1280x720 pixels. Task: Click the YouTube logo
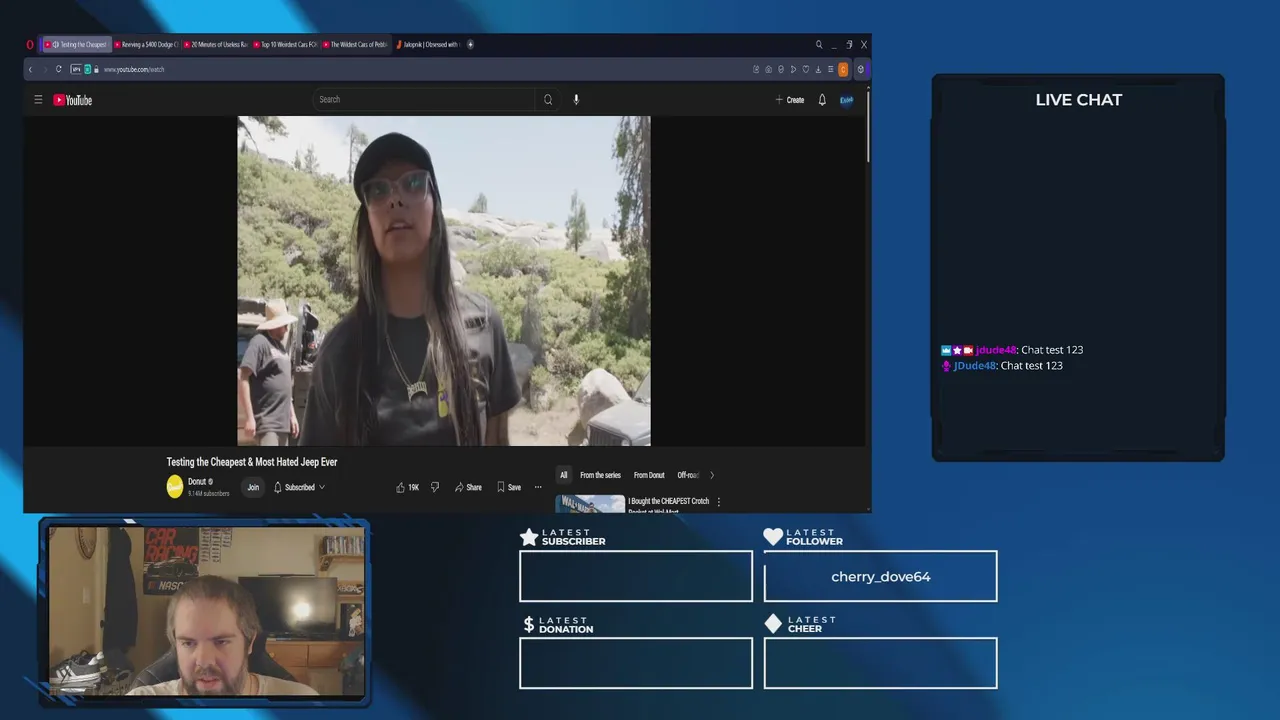tap(72, 99)
